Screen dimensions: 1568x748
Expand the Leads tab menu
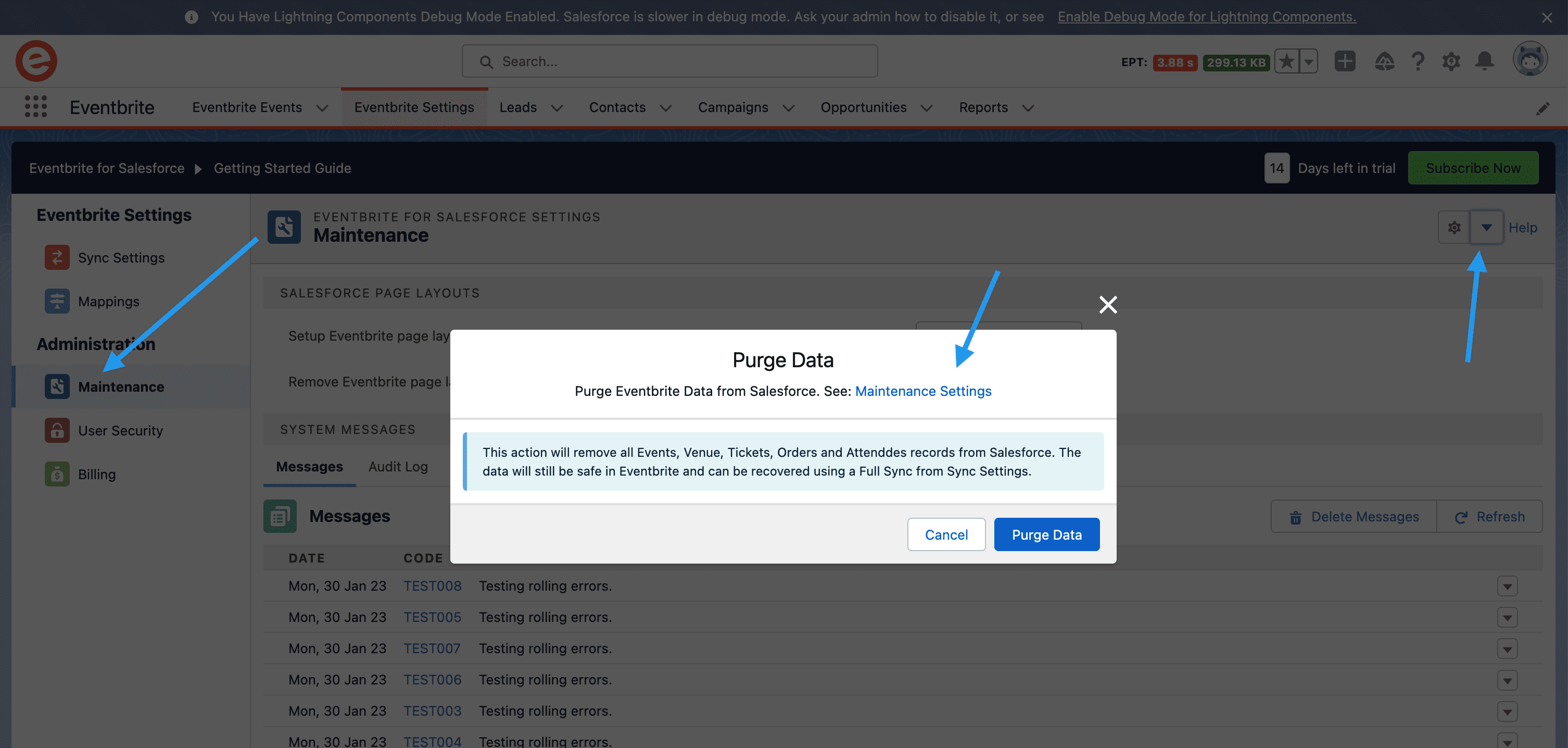tap(557, 108)
